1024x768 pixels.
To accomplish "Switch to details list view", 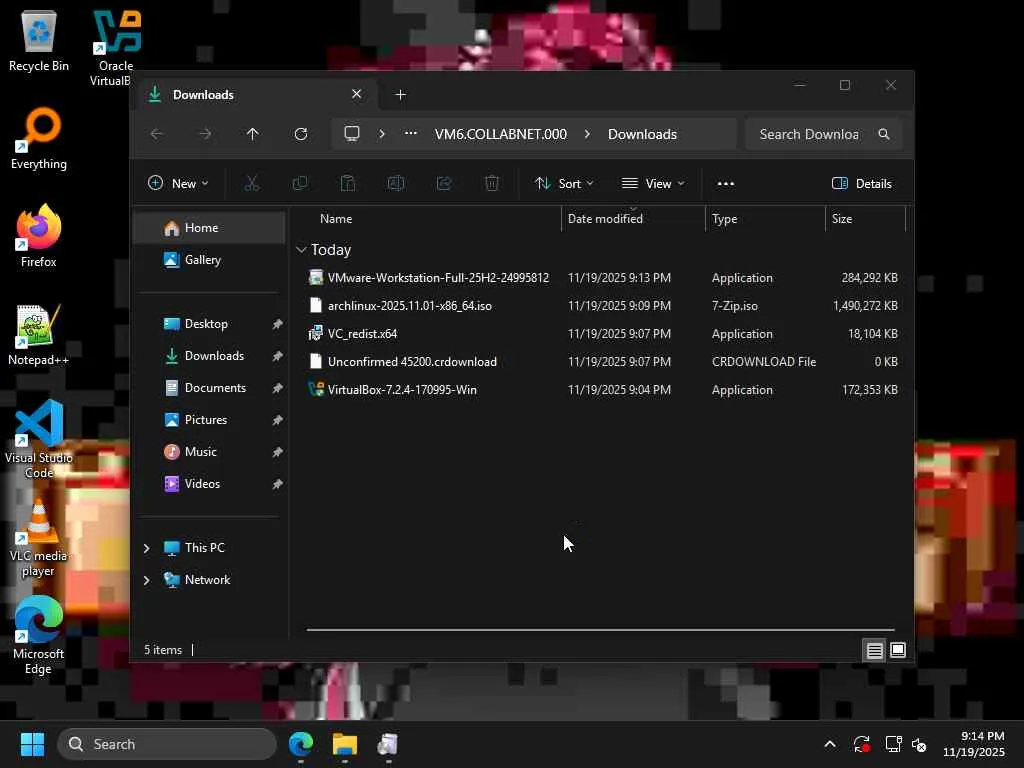I will 874,650.
